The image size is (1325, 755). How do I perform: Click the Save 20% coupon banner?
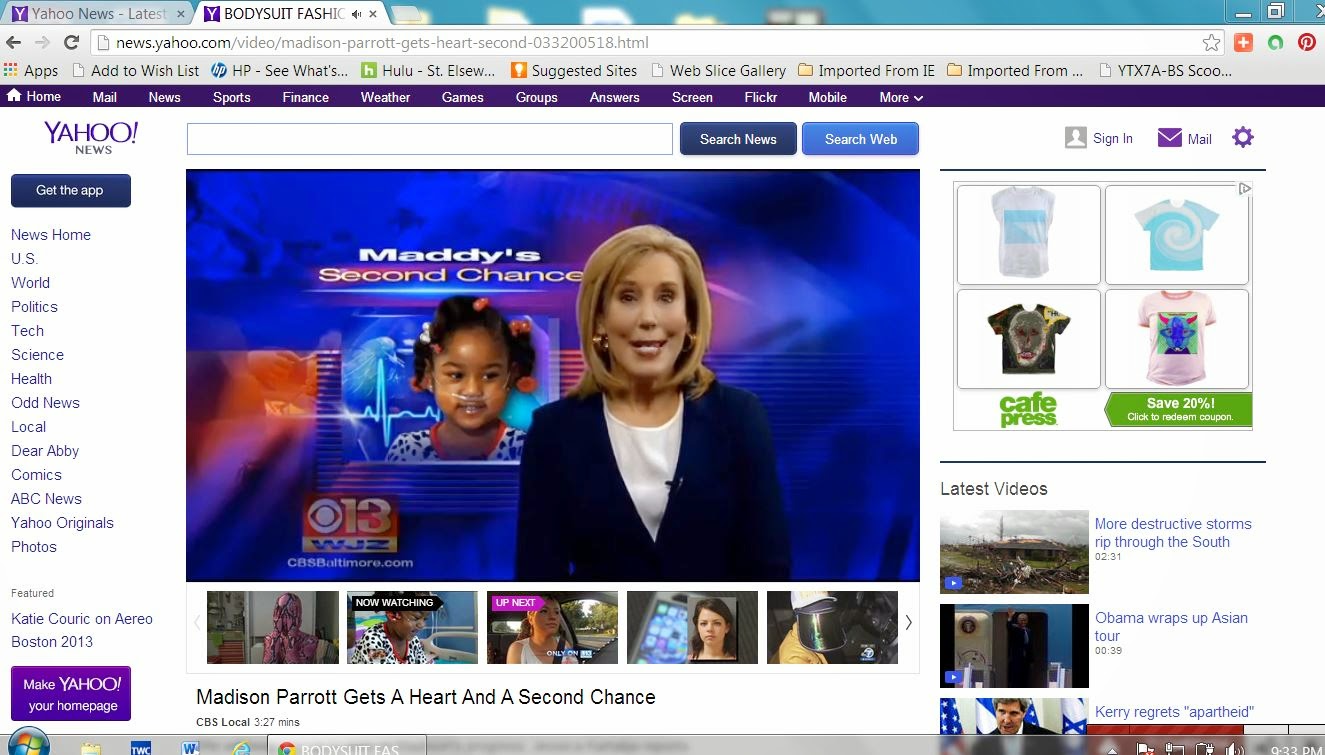[1179, 409]
